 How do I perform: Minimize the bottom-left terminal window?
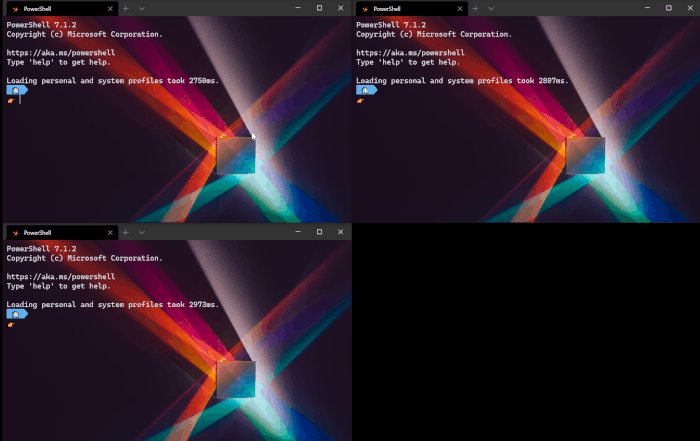(x=298, y=232)
